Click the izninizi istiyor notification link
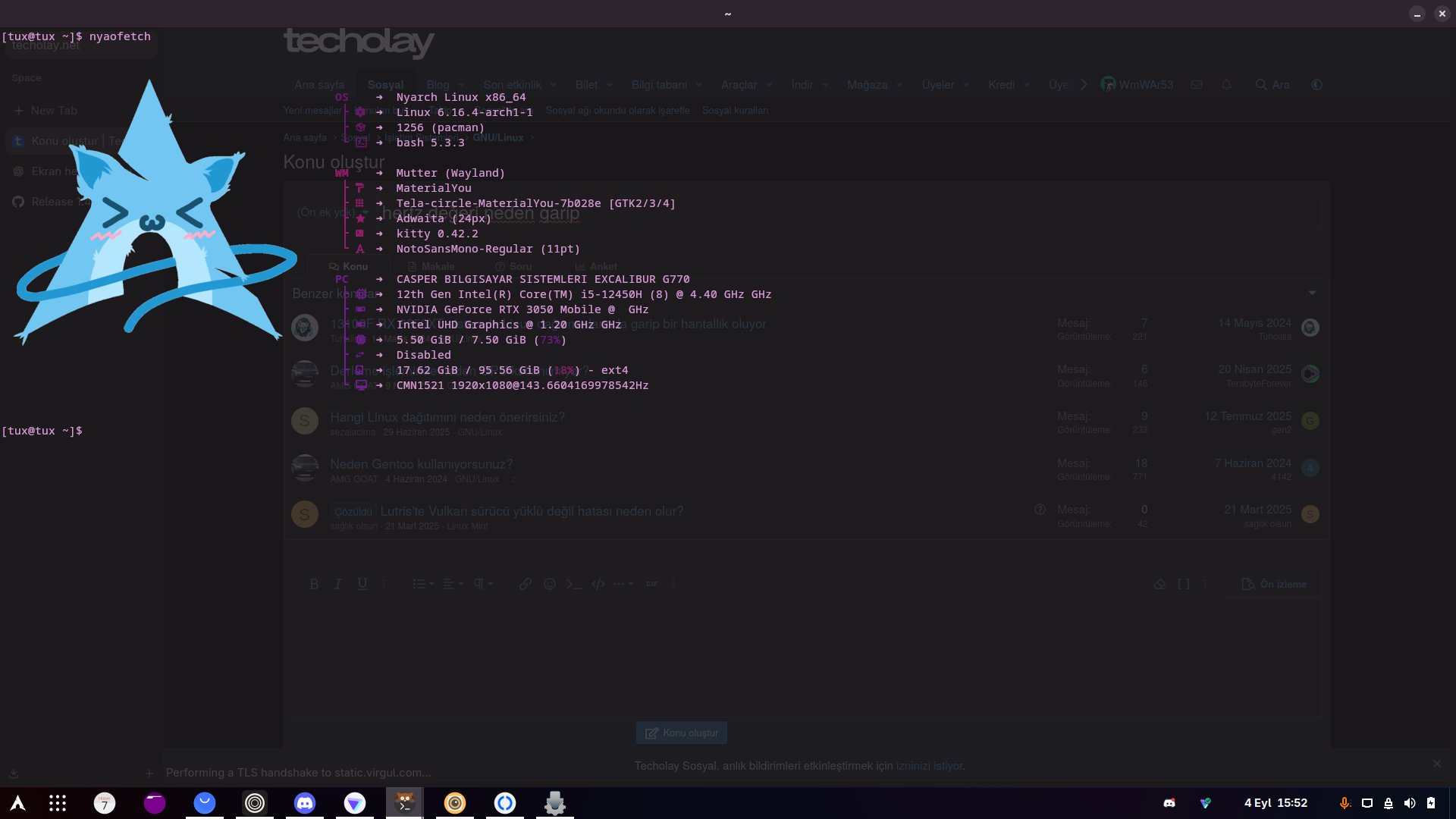The height and width of the screenshot is (819, 1456). [x=928, y=766]
